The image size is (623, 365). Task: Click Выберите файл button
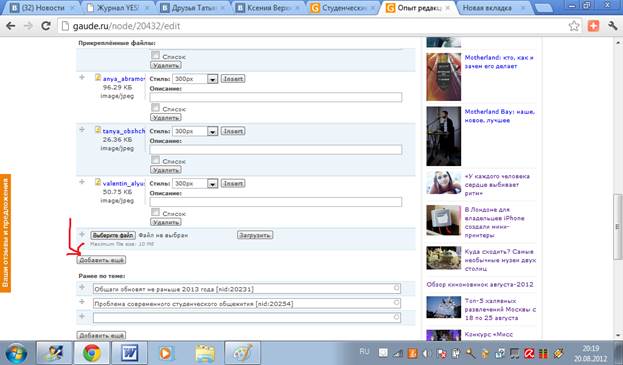(x=113, y=236)
